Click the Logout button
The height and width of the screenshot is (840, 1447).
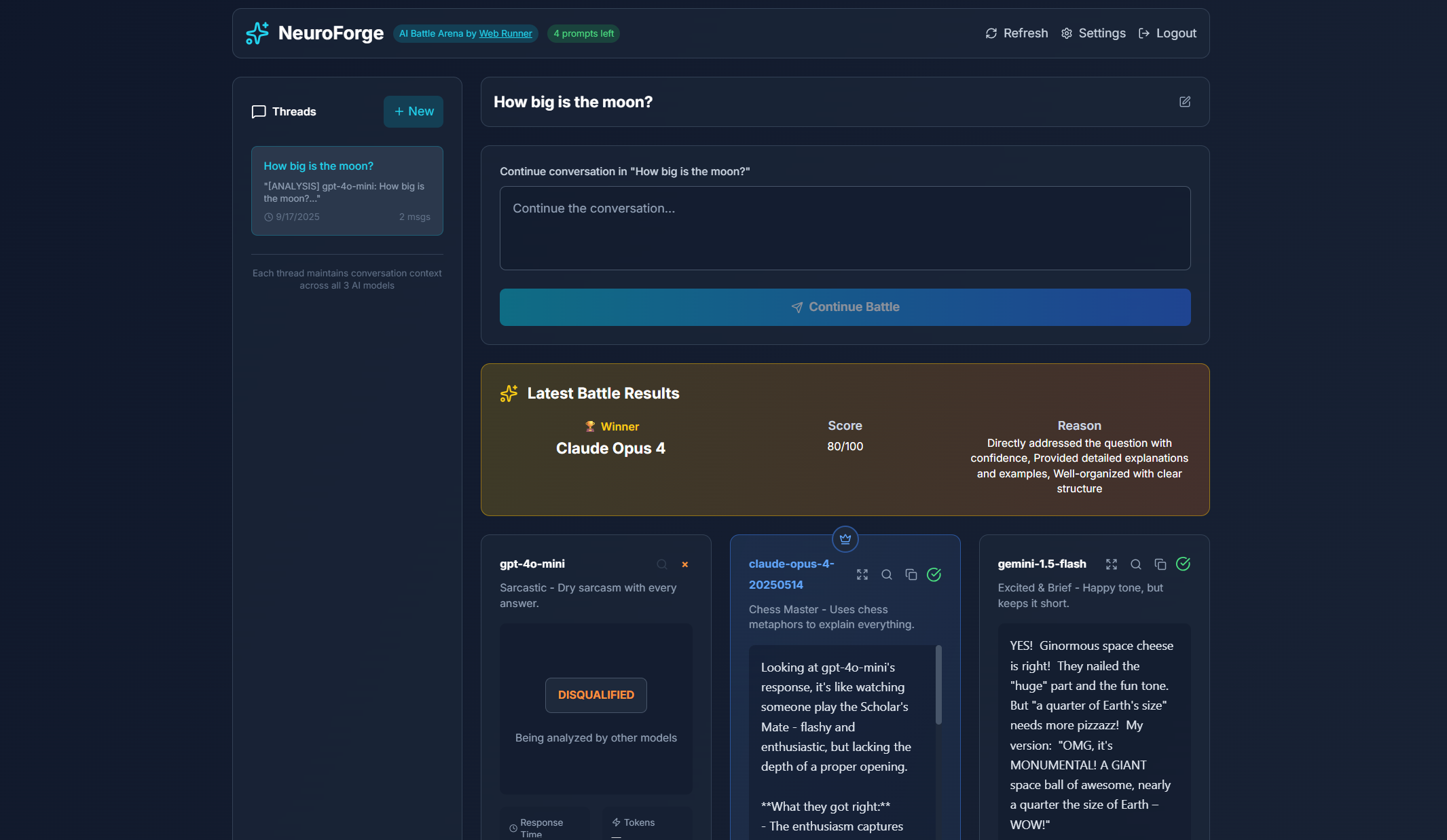click(x=1167, y=33)
